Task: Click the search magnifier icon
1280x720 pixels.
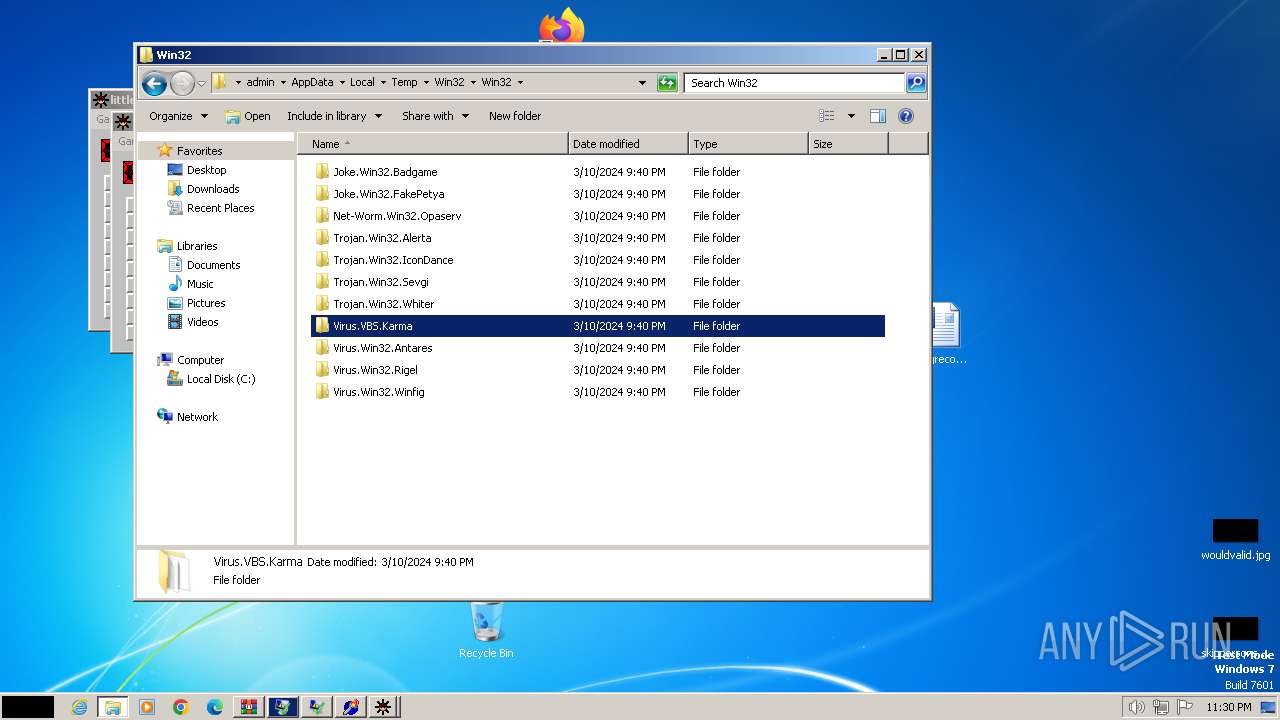Action: point(916,83)
